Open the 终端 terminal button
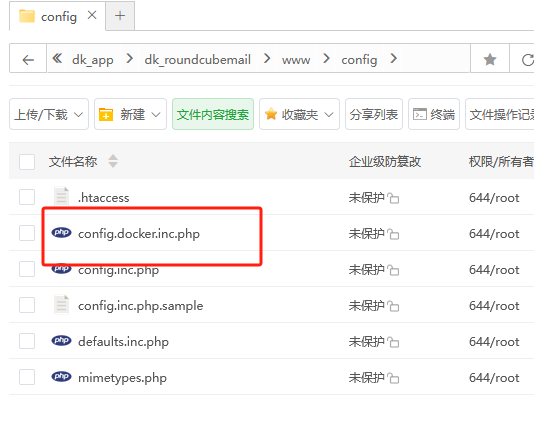This screenshot has width=534, height=443. point(434,114)
